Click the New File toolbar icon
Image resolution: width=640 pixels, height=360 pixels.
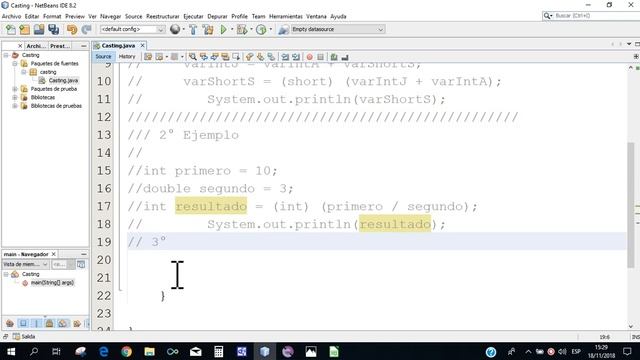(x=11, y=29)
